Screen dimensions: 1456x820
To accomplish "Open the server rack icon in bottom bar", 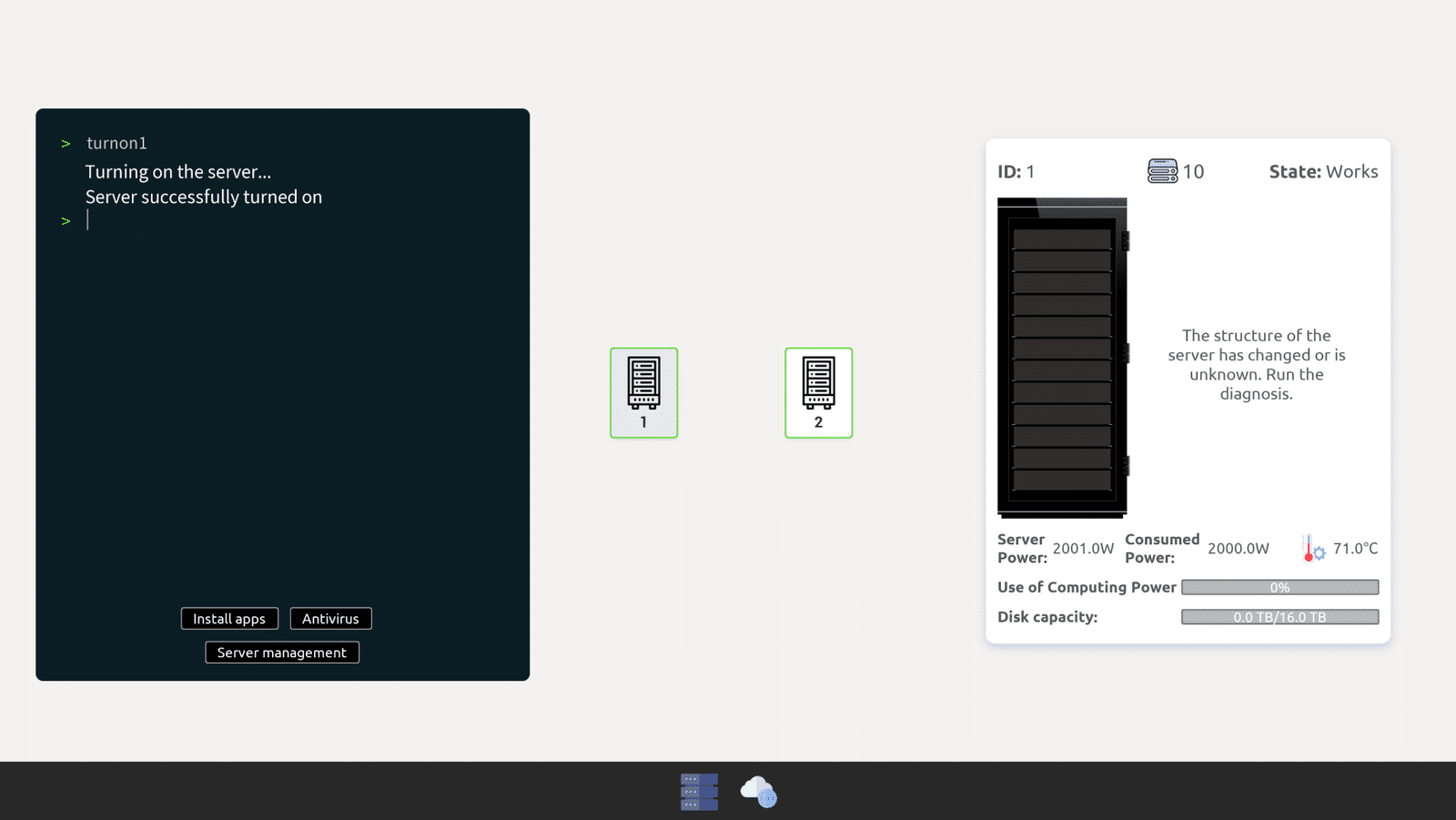I will [x=699, y=792].
